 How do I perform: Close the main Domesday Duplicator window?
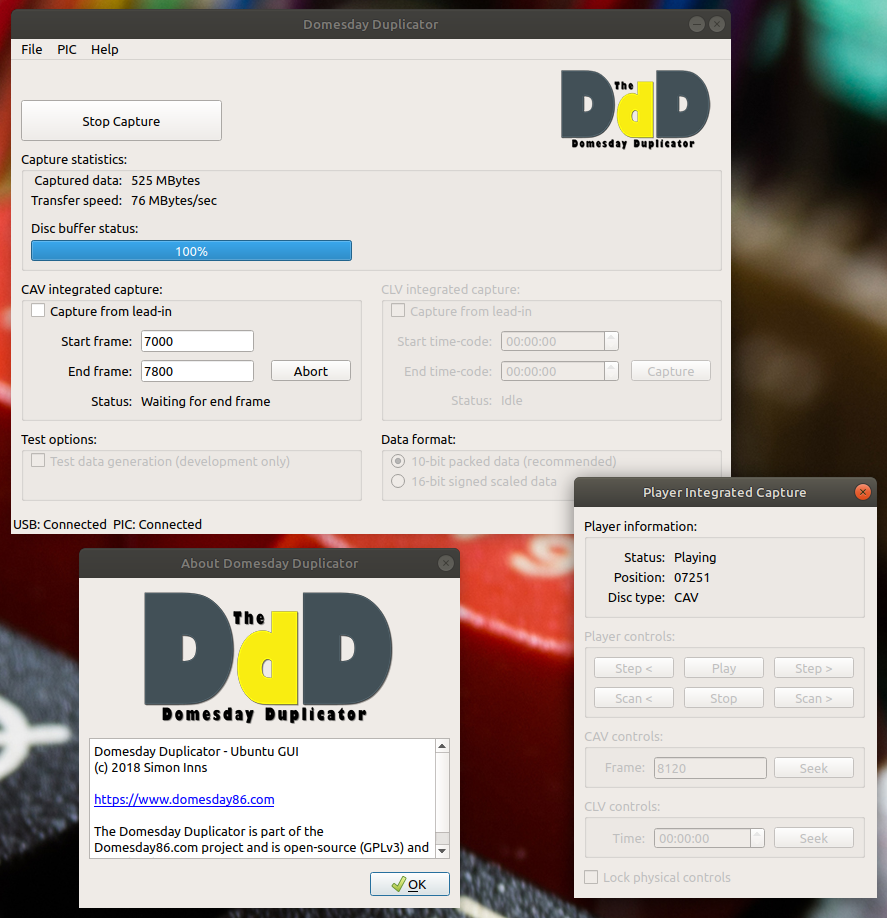pyautogui.click(x=716, y=24)
